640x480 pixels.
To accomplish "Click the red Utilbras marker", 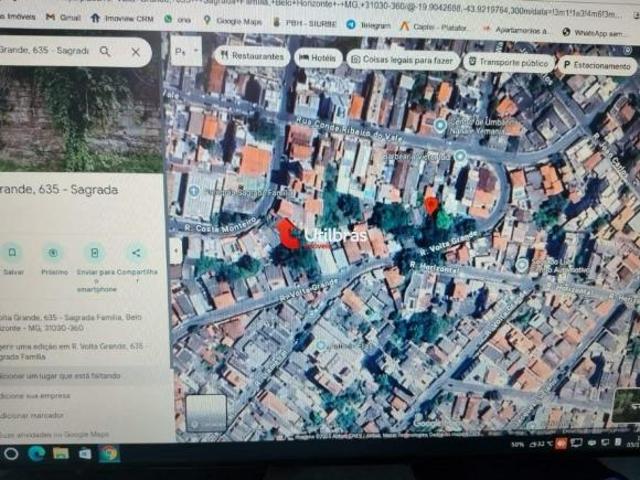I will (x=288, y=234).
